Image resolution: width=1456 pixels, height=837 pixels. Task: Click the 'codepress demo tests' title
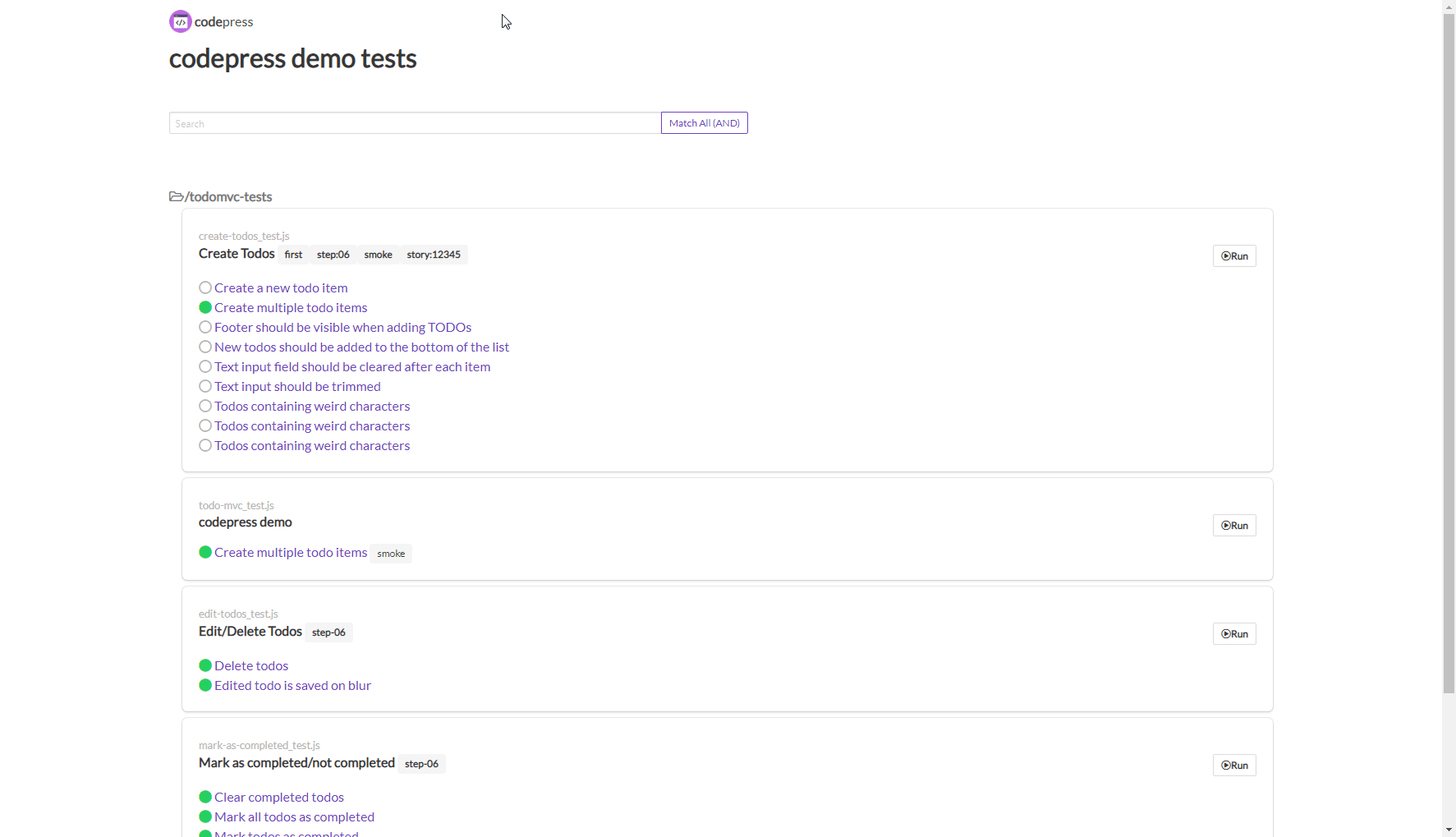[292, 59]
